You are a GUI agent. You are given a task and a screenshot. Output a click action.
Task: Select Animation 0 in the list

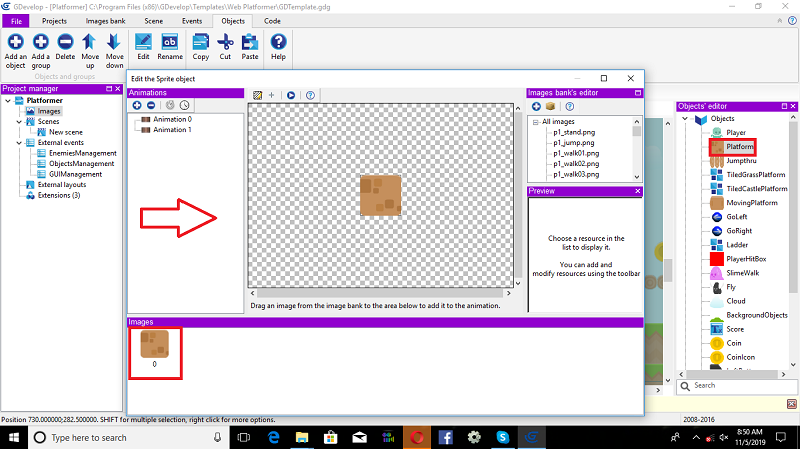click(172, 119)
